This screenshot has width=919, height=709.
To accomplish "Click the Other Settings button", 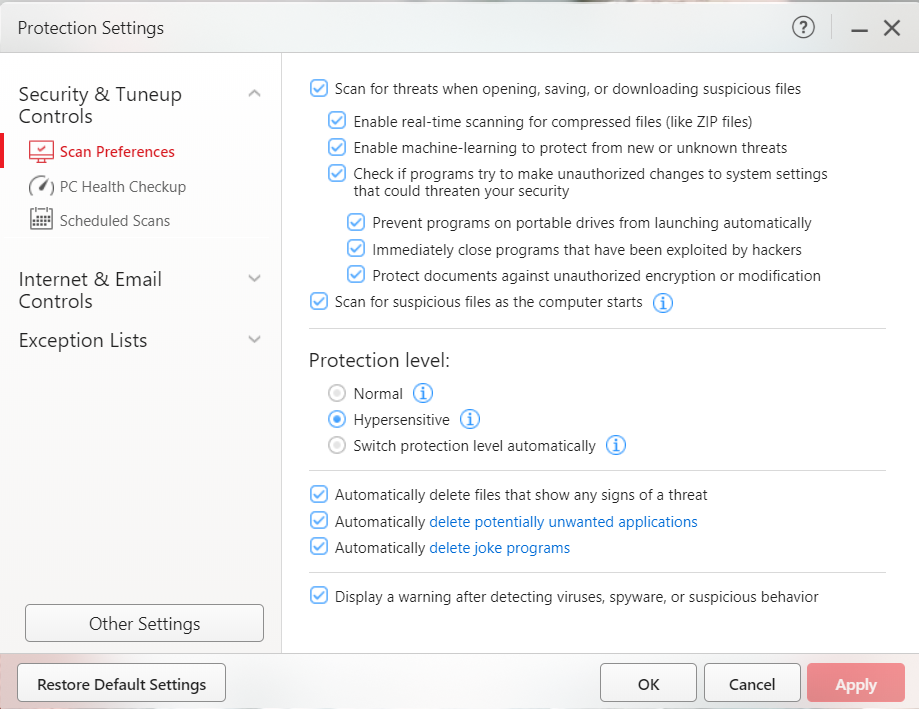I will pyautogui.click(x=144, y=623).
